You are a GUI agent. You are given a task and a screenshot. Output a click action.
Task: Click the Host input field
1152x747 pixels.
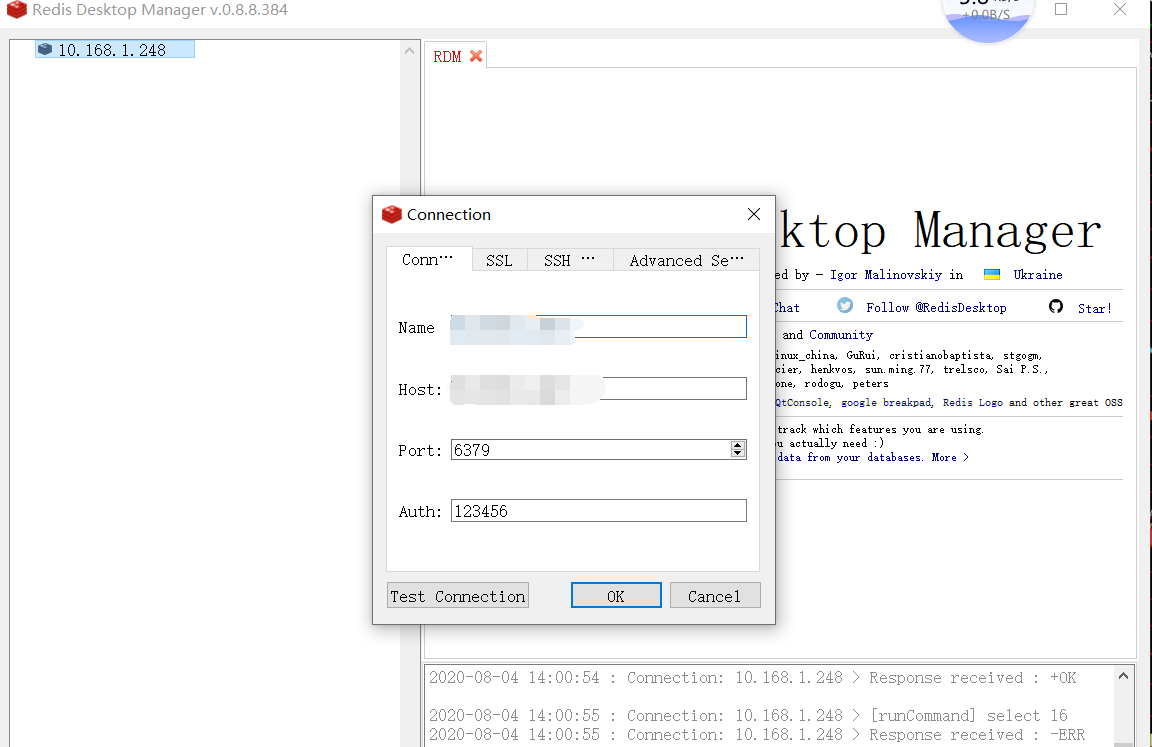pos(598,389)
